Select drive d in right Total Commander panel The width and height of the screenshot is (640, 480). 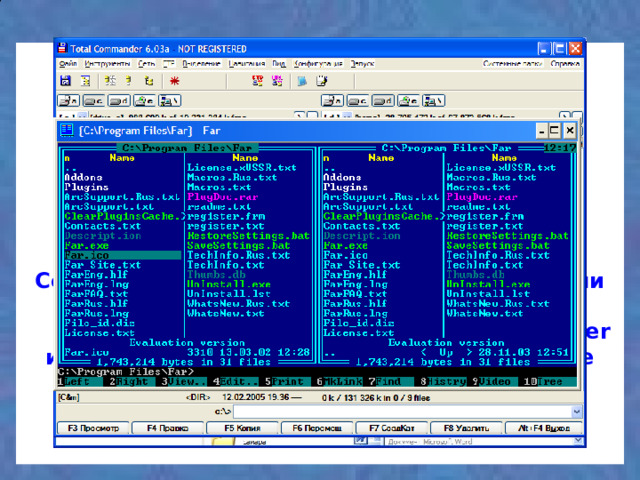tap(383, 100)
